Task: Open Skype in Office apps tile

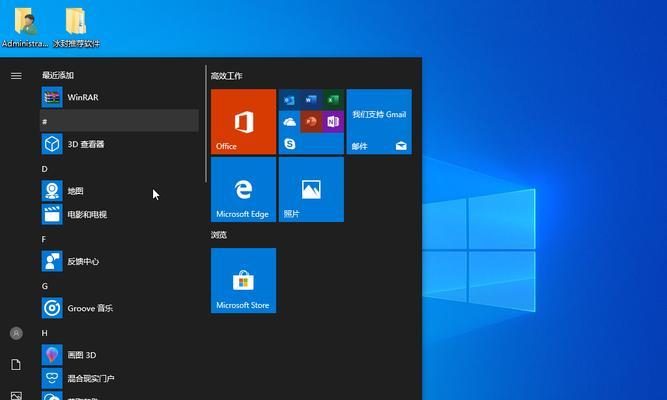Action: pos(289,144)
